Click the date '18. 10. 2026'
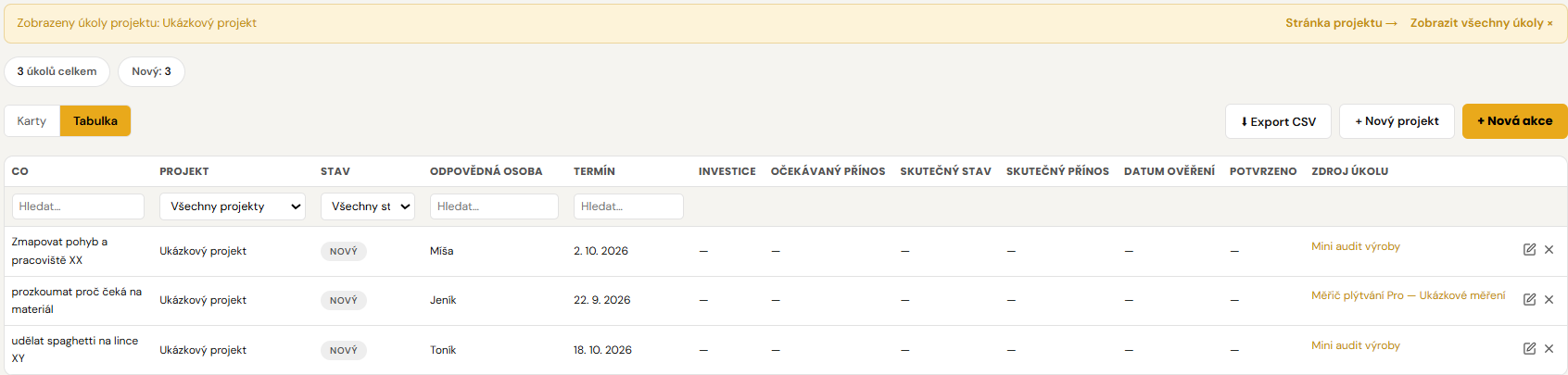1568x375 pixels. 603,350
